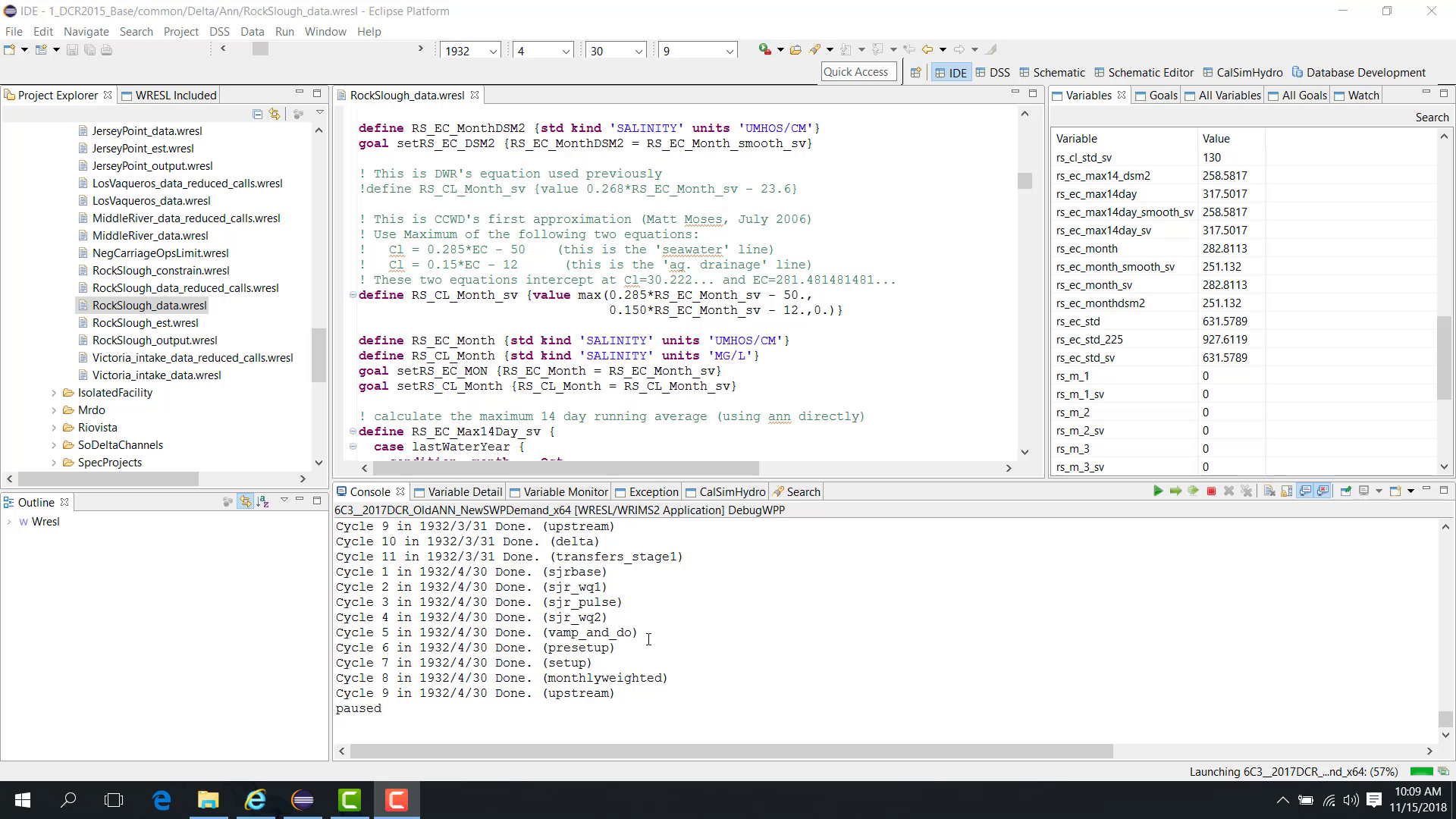This screenshot has height=819, width=1456.
Task: Stop the run with the red square icon
Action: (1211, 491)
